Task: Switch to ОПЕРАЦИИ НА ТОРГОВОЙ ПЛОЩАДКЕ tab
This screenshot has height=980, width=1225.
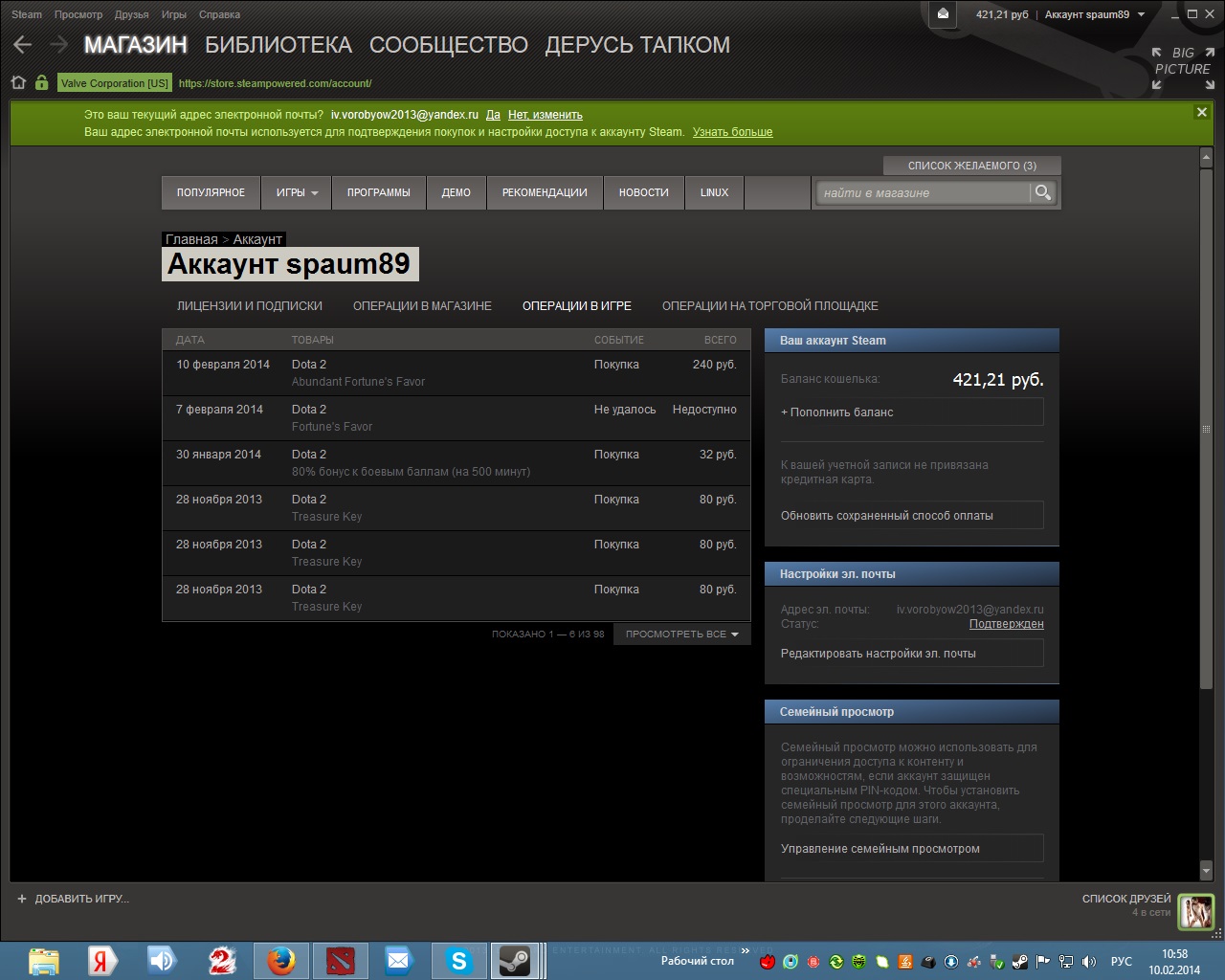Action: click(769, 306)
